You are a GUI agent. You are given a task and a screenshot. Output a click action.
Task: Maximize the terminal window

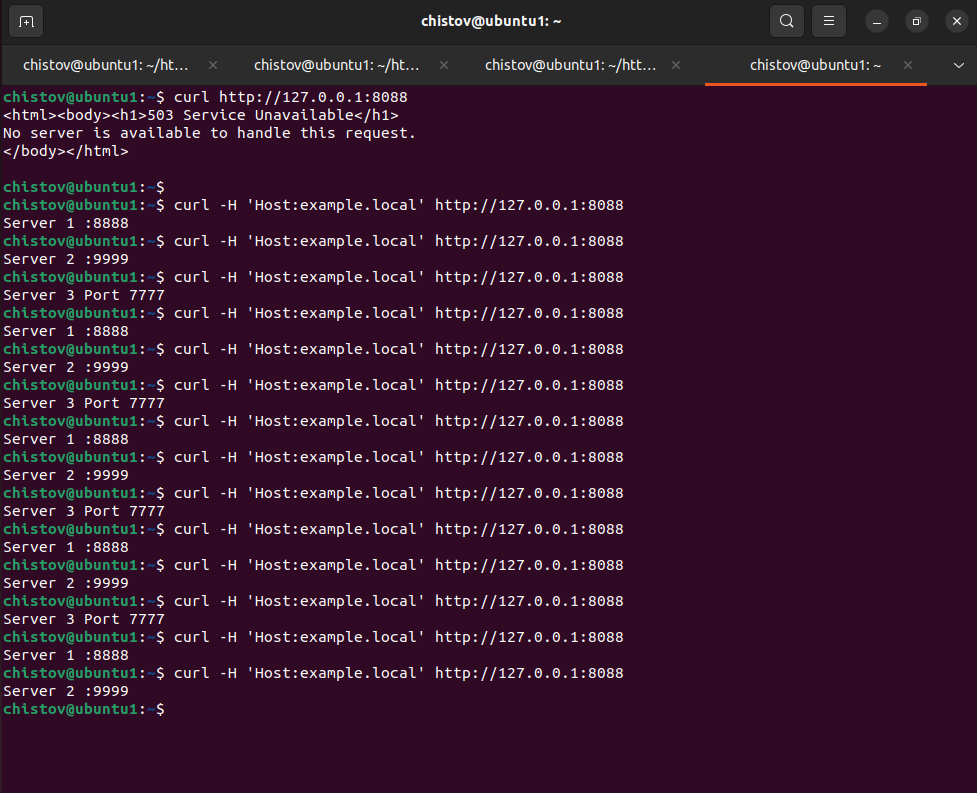915,20
